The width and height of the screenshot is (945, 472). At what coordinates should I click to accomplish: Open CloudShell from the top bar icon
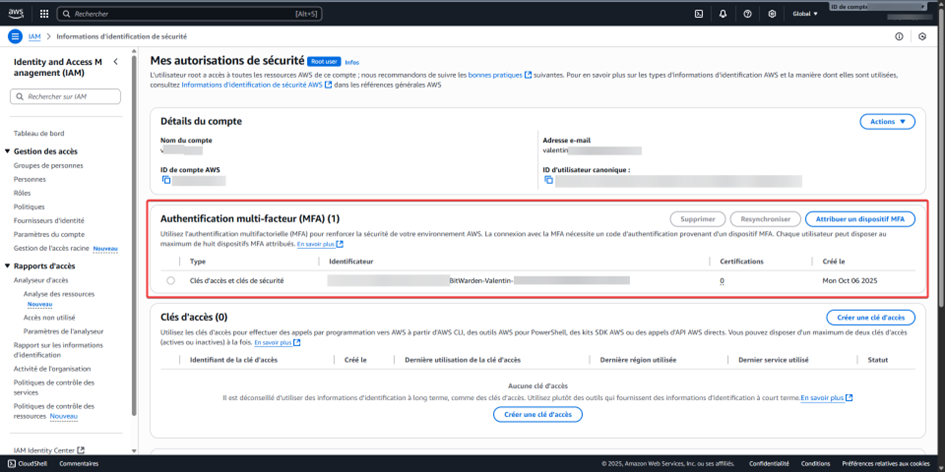point(699,13)
